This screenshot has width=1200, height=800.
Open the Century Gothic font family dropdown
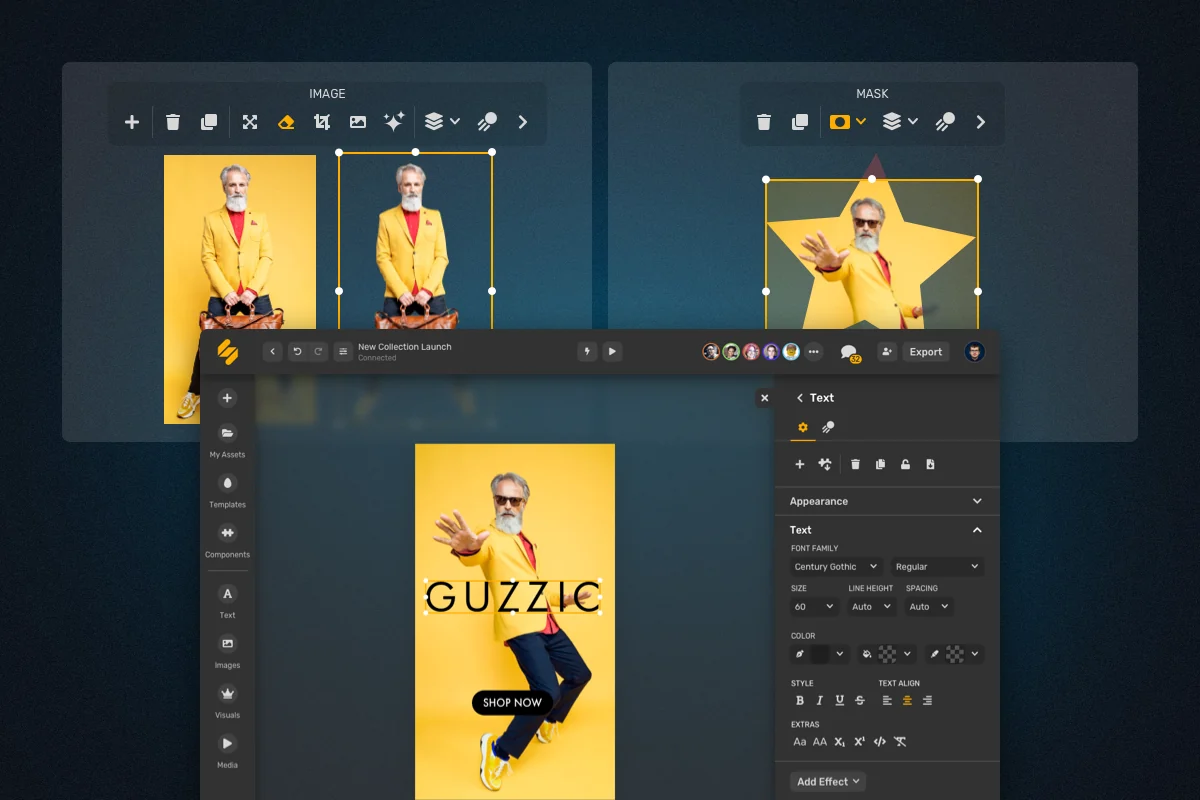click(x=836, y=567)
